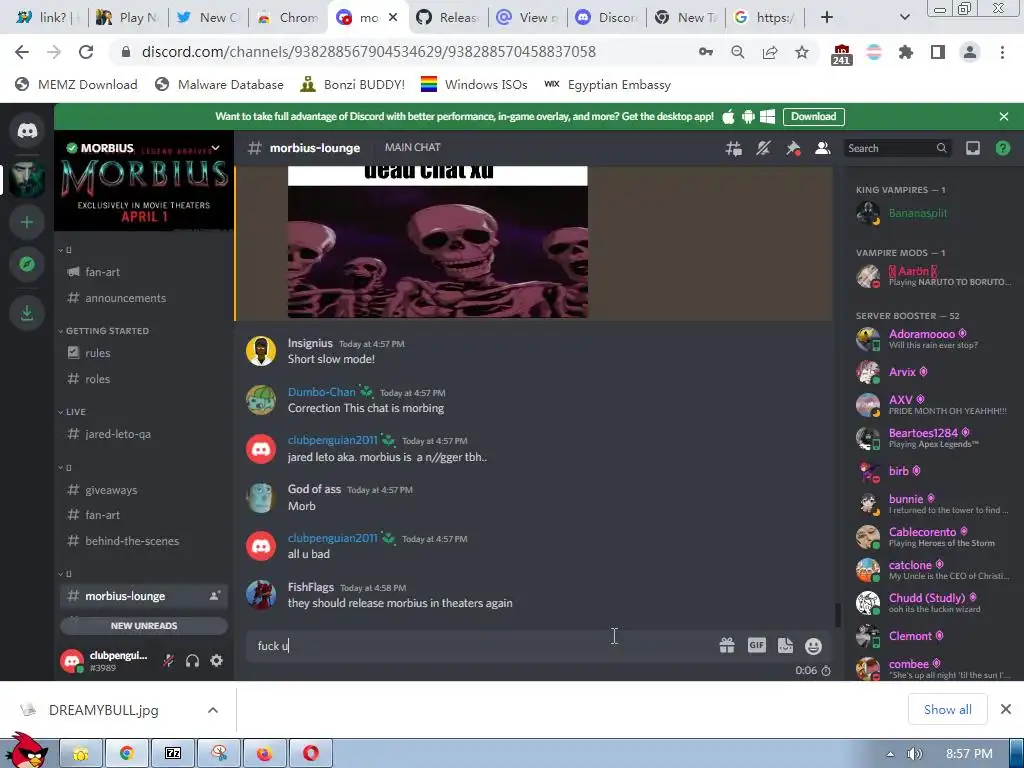Switch to Play N browser tab
This screenshot has height=768, width=1024.
tap(128, 18)
